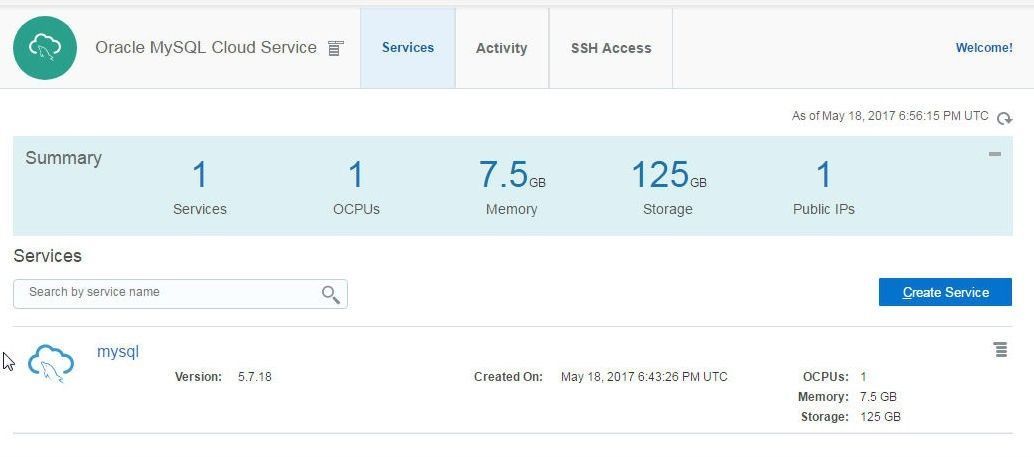Viewport: 1034px width, 457px height.
Task: Click the Created On date value
Action: point(644,377)
